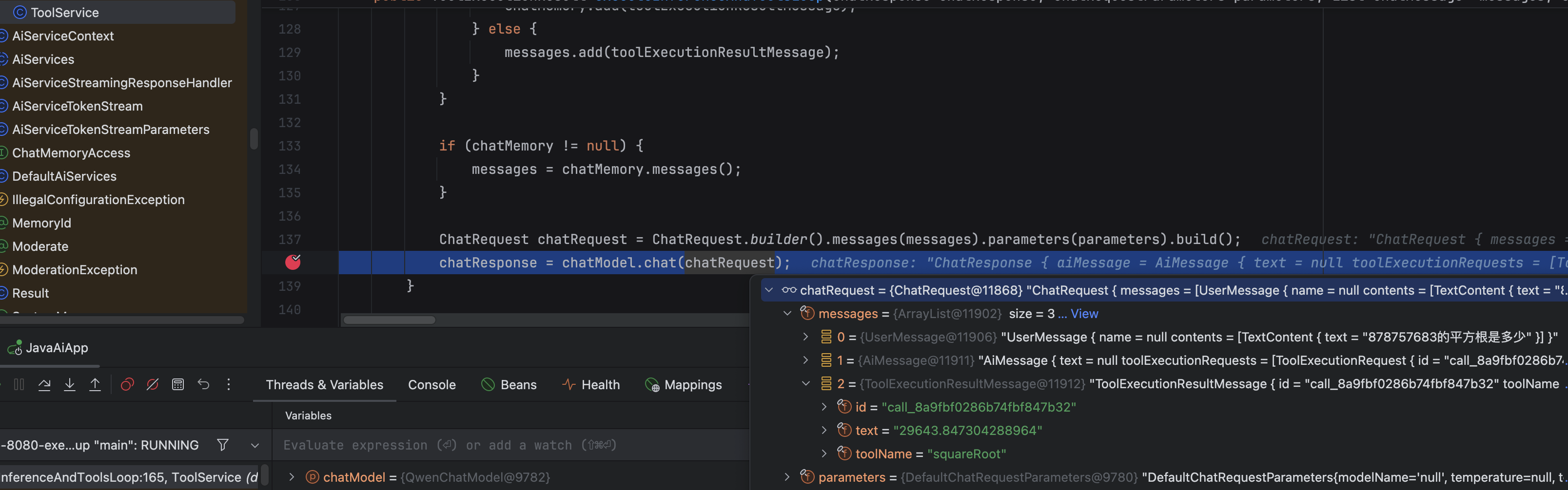
Task: Click the Reset Frame undo-arrow icon
Action: click(x=203, y=384)
